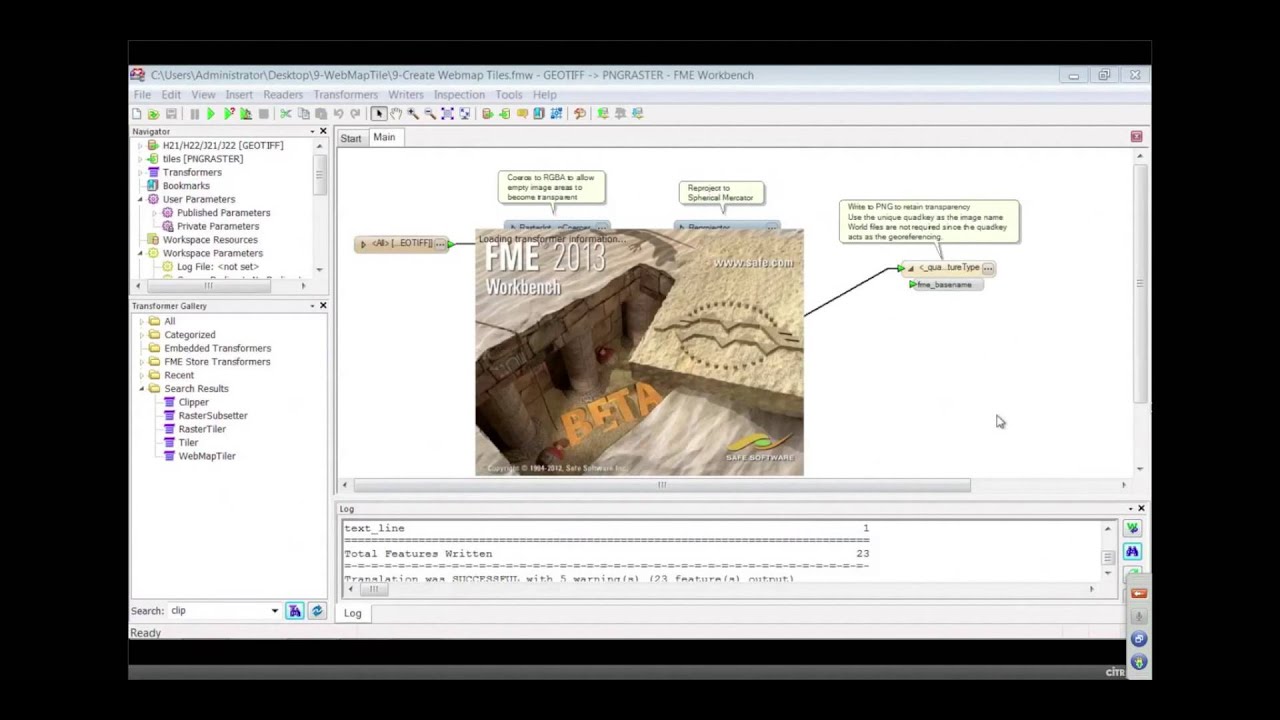The height and width of the screenshot is (720, 1280).
Task: Expand the tiles [PNGRASTER] writer node
Action: pos(140,159)
